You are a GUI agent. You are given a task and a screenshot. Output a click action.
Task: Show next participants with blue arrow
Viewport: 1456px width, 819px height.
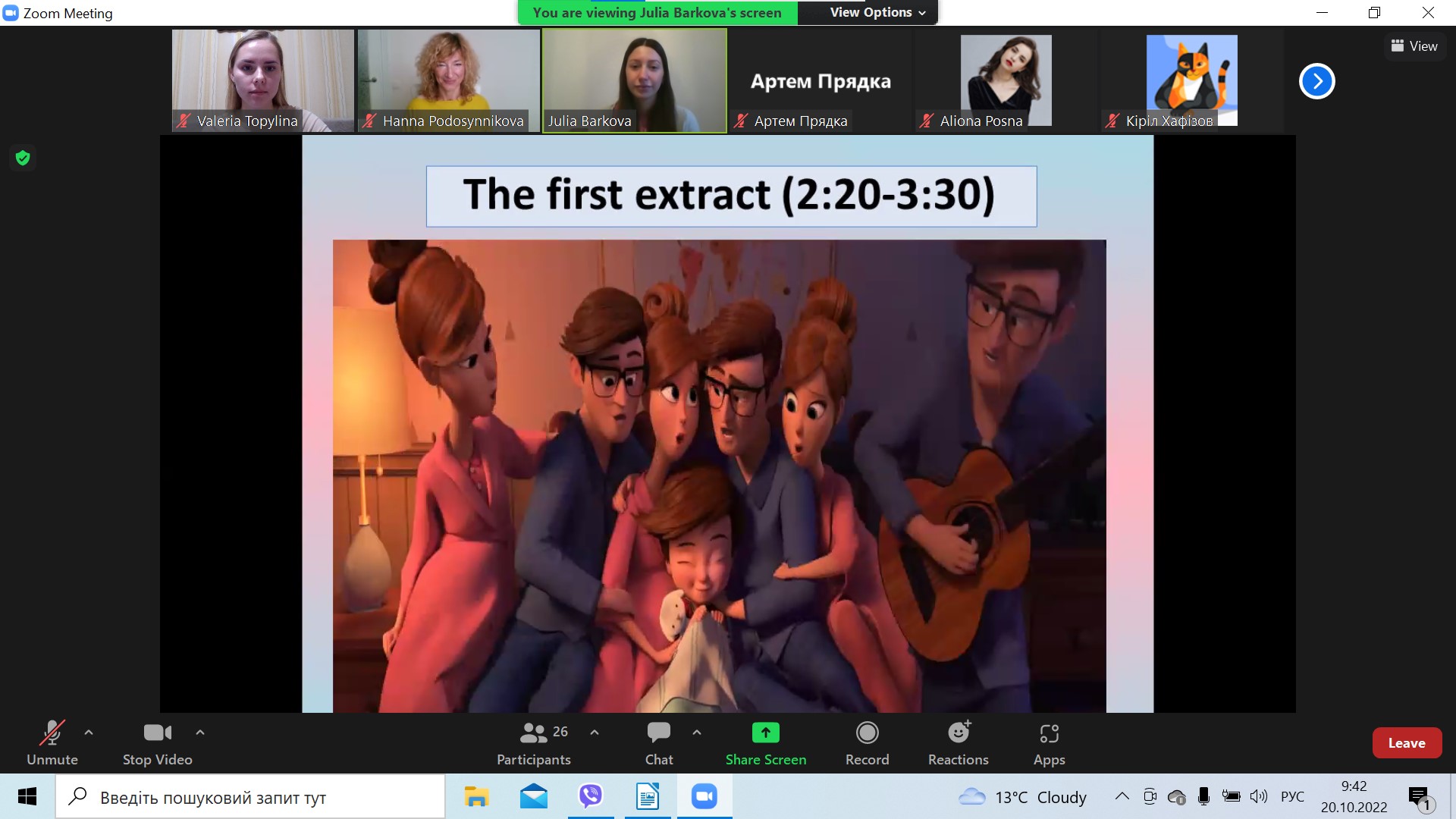(x=1316, y=81)
